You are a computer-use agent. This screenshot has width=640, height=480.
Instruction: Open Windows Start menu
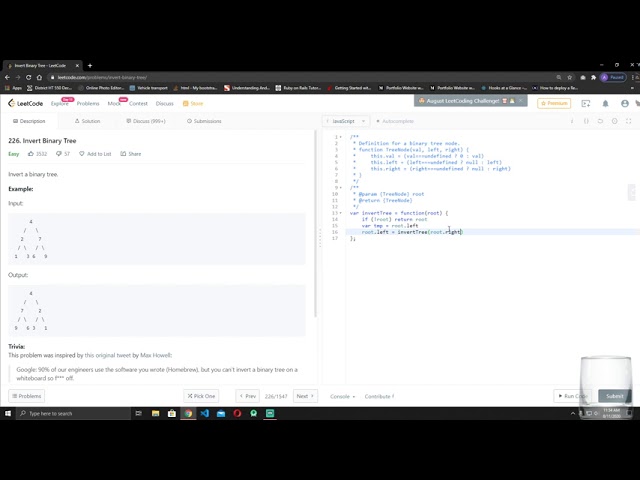(8, 413)
